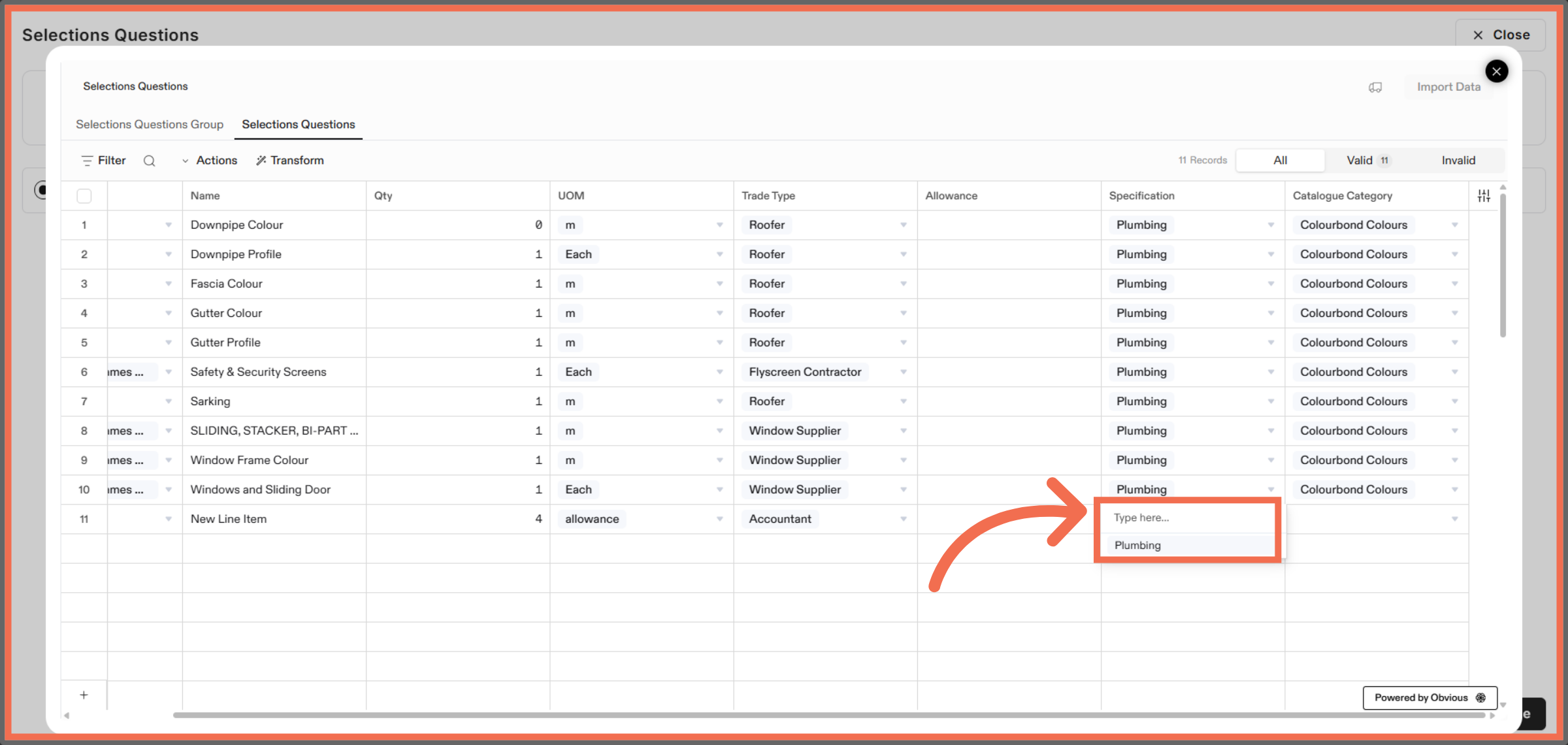The width and height of the screenshot is (1568, 745).
Task: Switch the records filter to Invalid
Action: click(x=1458, y=160)
